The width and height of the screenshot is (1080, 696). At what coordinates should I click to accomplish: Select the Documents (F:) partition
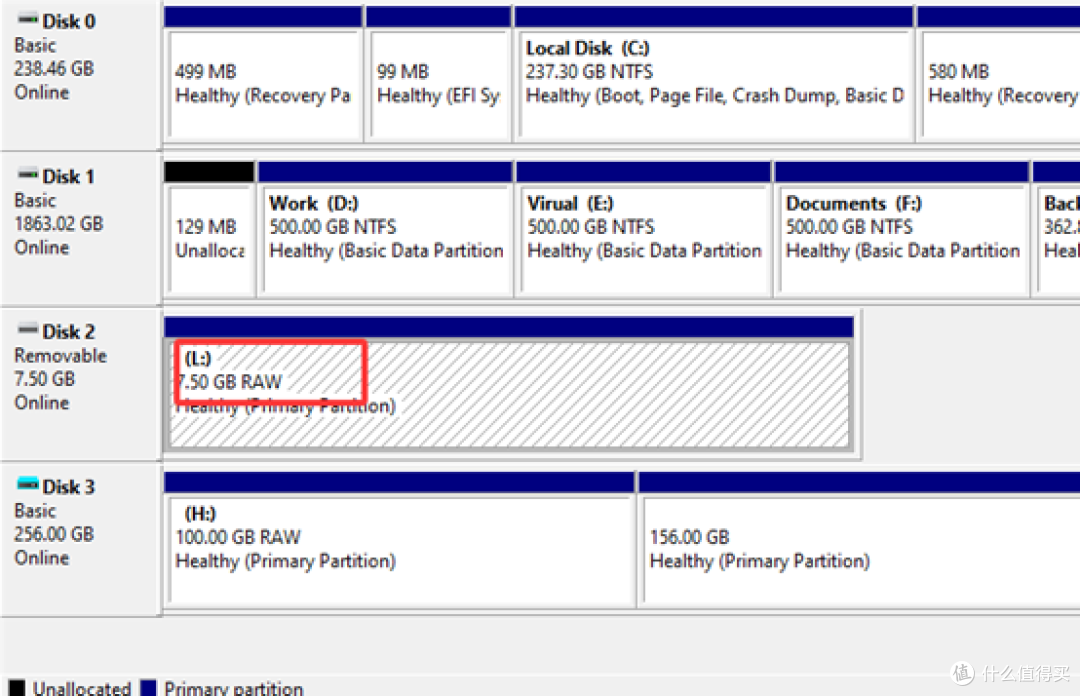[x=902, y=239]
